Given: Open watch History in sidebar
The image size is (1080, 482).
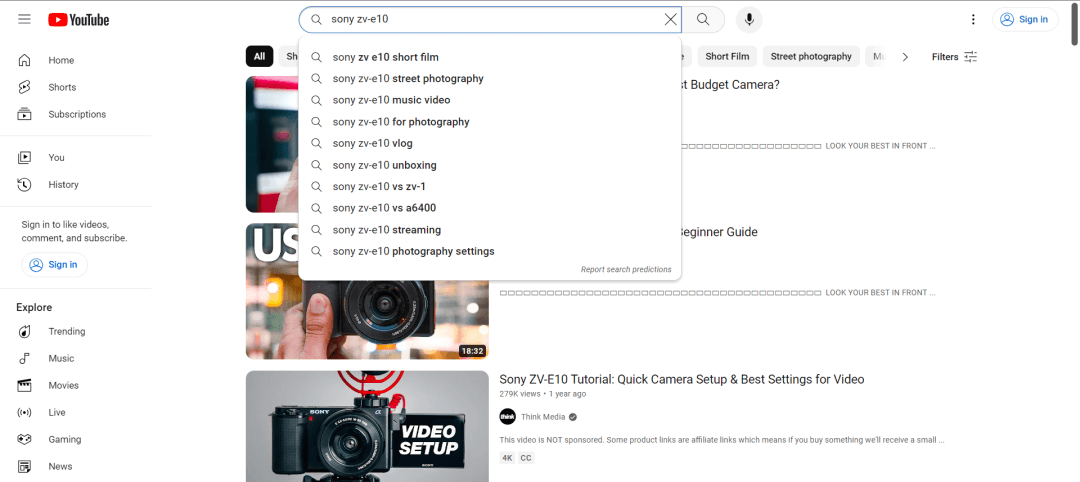Looking at the screenshot, I should 63,184.
